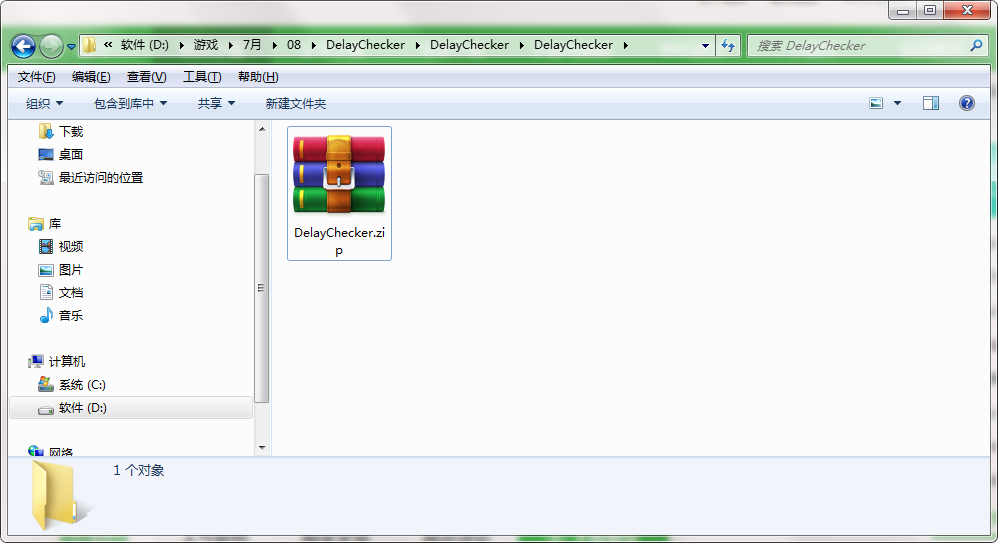998x543 pixels.
Task: Click the sidebar scroll down arrow
Action: tap(262, 448)
